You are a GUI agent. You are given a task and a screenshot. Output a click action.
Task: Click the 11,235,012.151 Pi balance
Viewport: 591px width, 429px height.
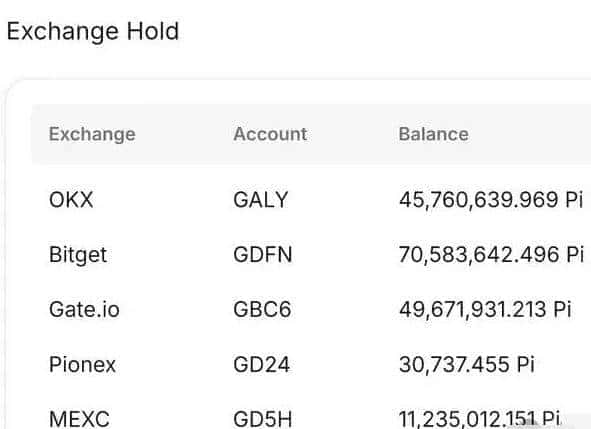coord(479,419)
